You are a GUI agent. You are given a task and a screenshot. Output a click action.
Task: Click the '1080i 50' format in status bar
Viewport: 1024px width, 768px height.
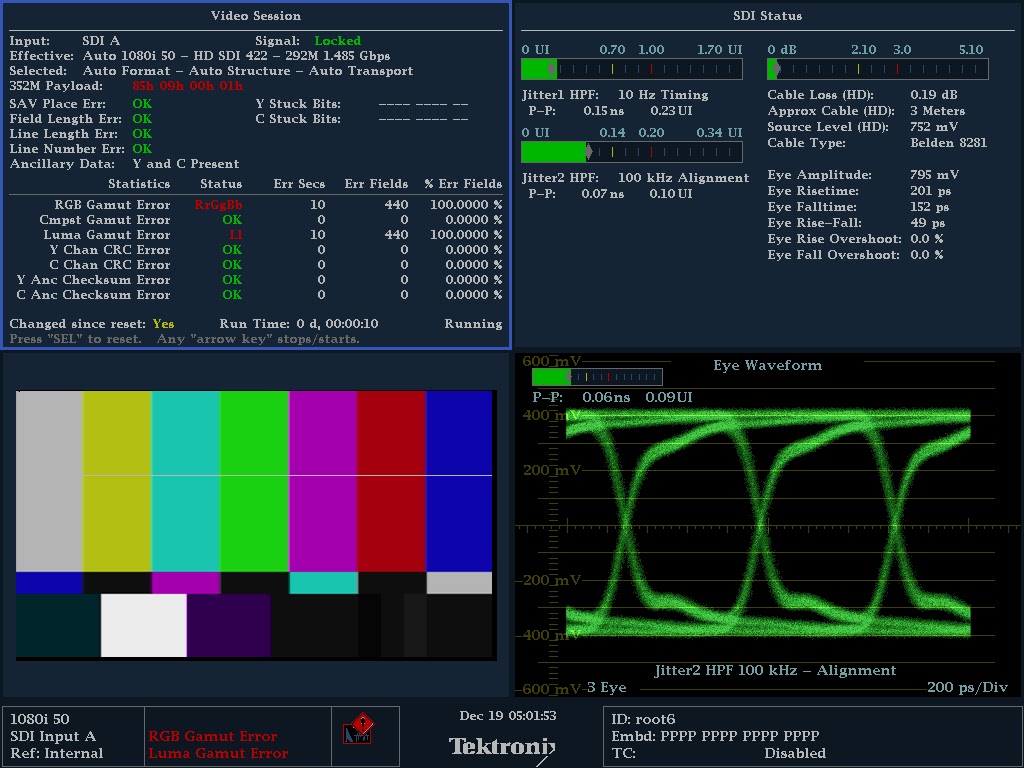pos(40,719)
